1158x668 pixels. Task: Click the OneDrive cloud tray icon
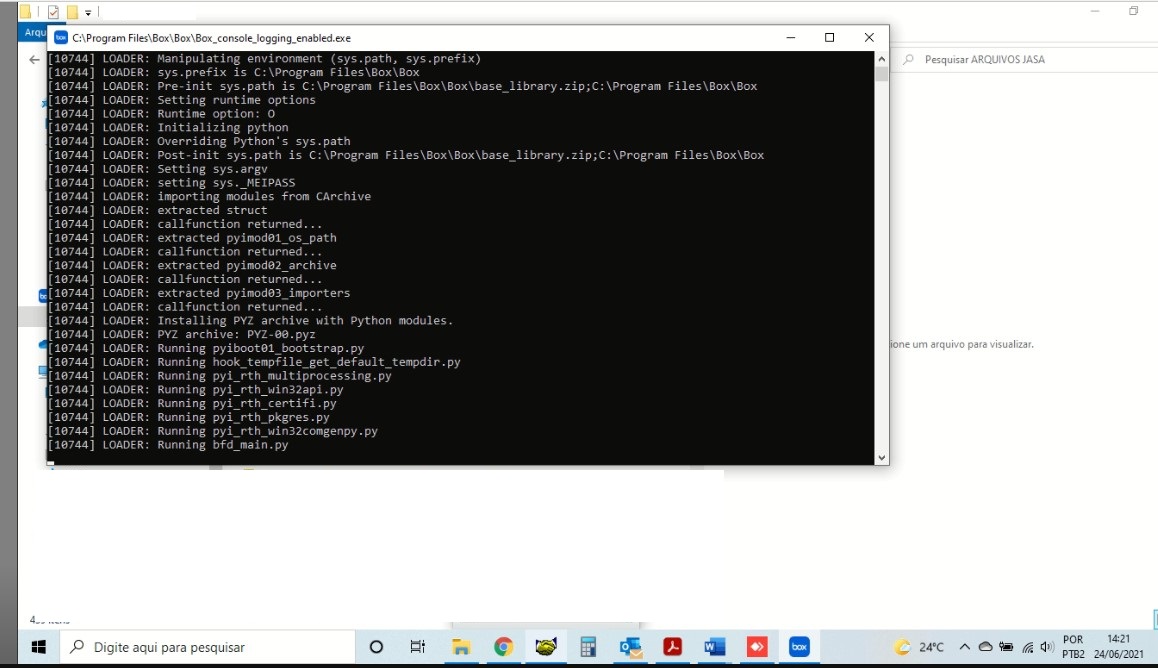tap(985, 647)
